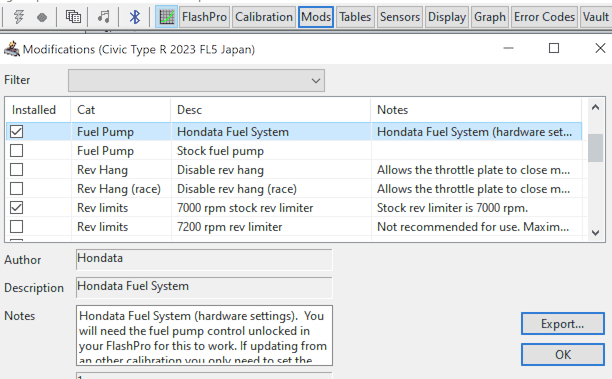Sort by the Installed column header
Screen dimensions: 612x379
point(38,110)
